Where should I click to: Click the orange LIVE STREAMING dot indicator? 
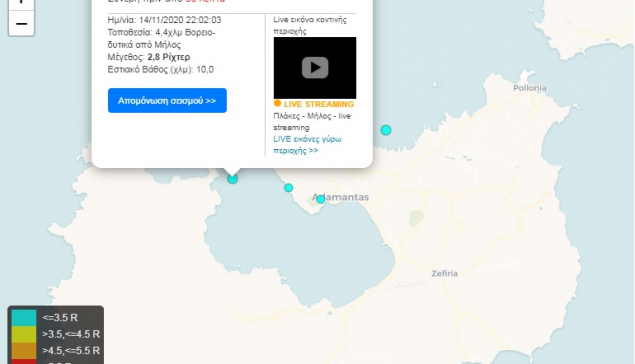tap(277, 103)
